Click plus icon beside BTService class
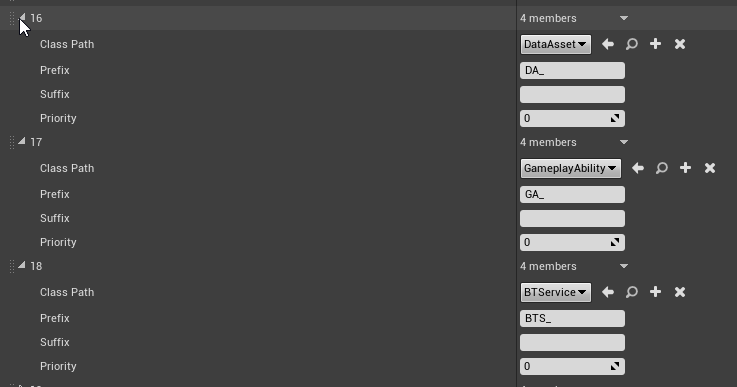The width and height of the screenshot is (737, 387). 655,292
